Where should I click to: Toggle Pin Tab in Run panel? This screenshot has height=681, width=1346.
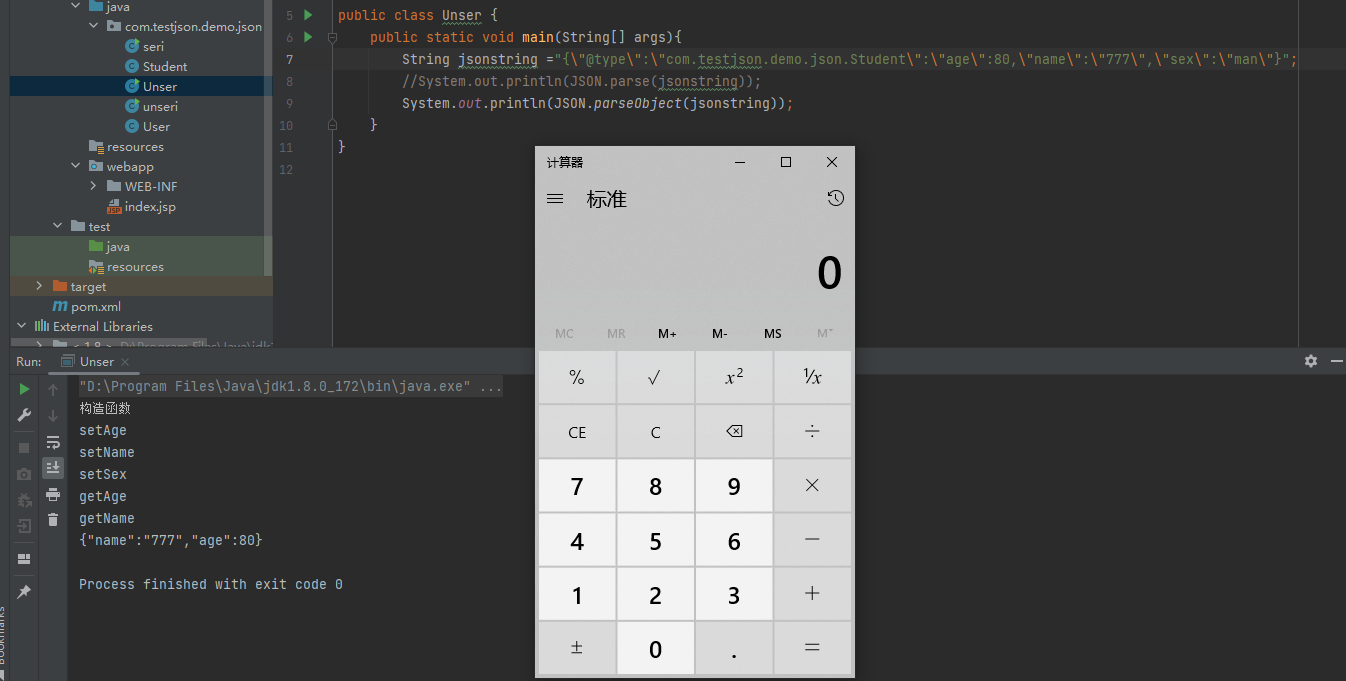pyautogui.click(x=25, y=592)
